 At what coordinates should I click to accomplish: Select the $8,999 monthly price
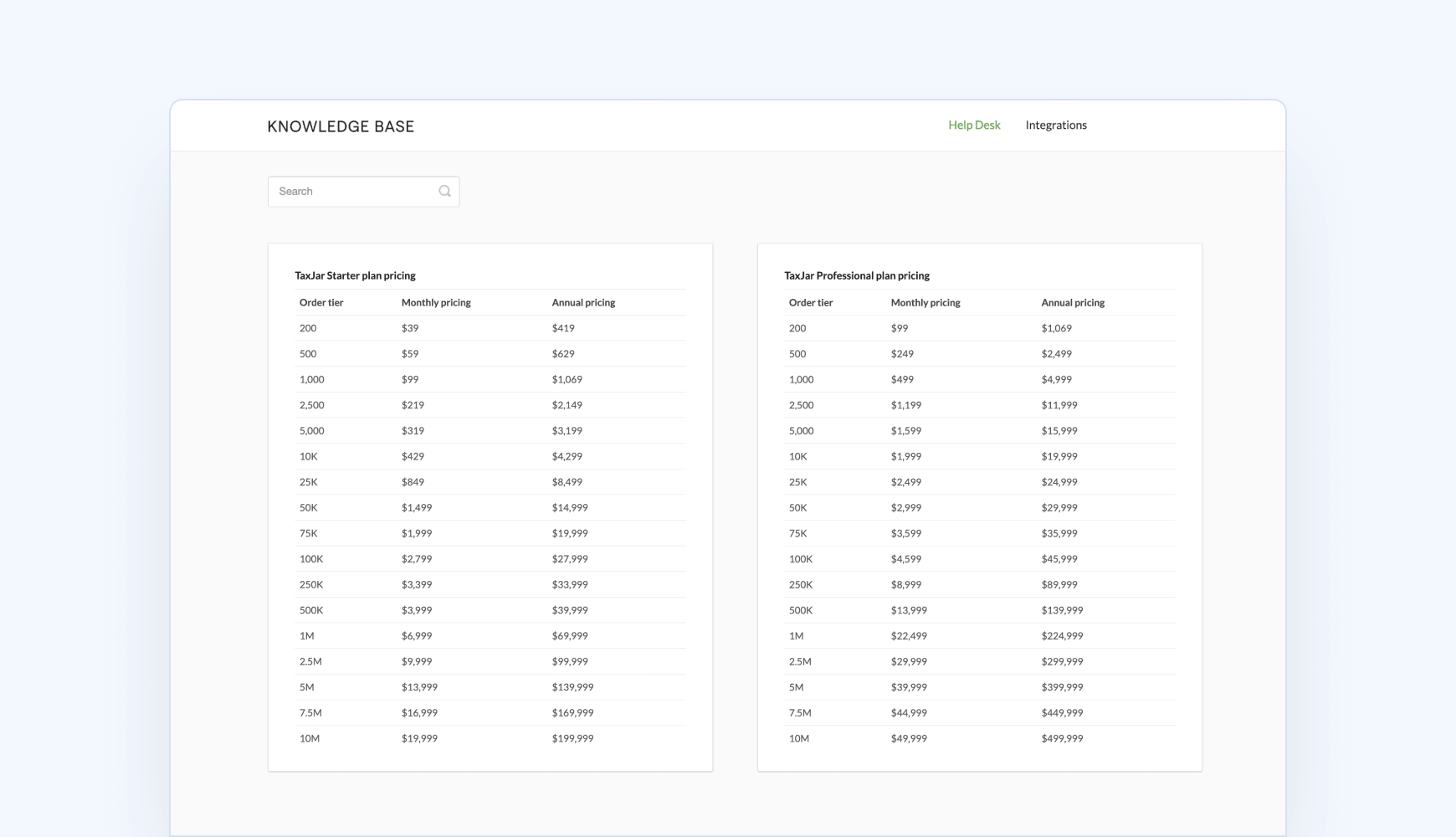[x=906, y=585]
